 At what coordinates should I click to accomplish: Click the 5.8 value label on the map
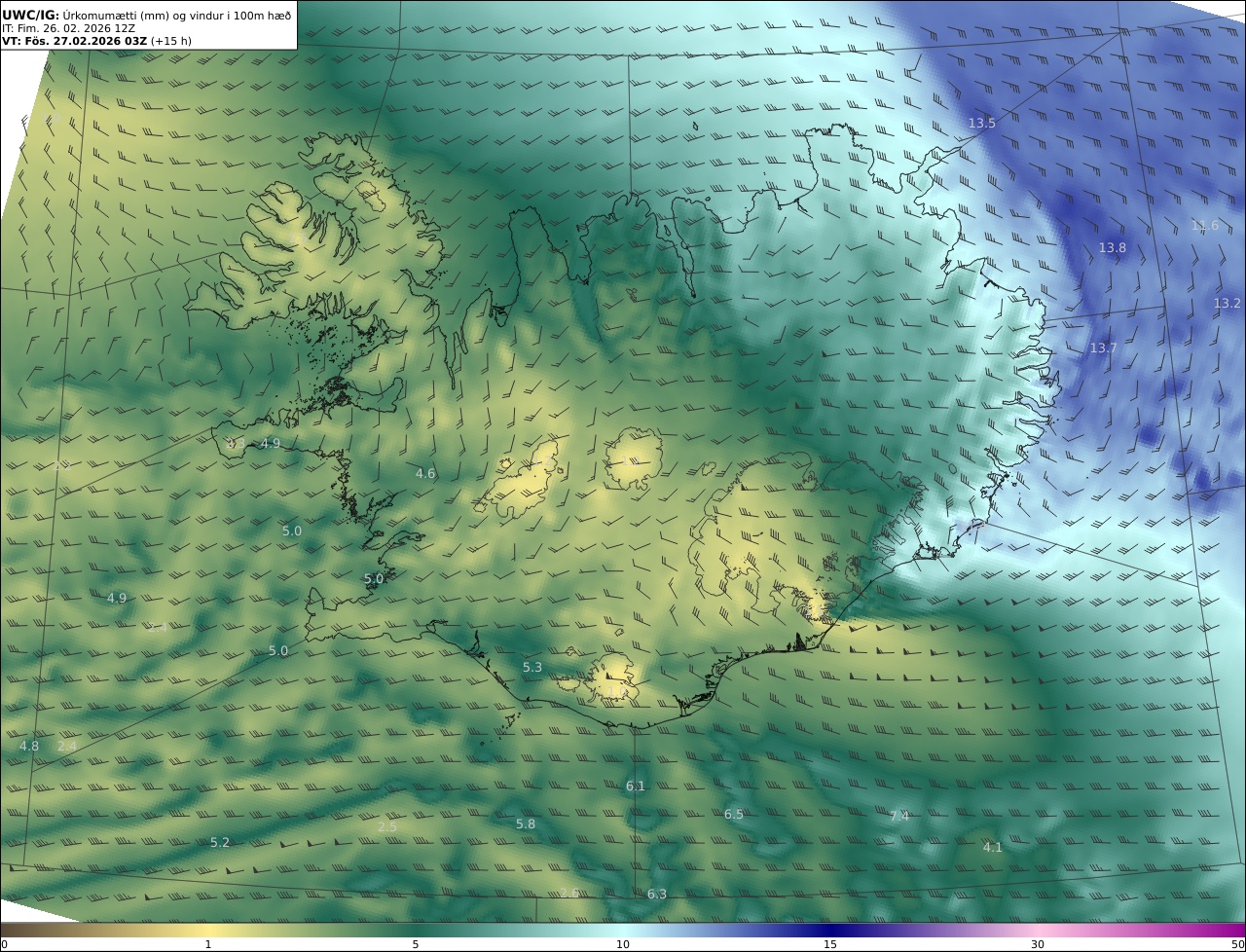(x=525, y=824)
